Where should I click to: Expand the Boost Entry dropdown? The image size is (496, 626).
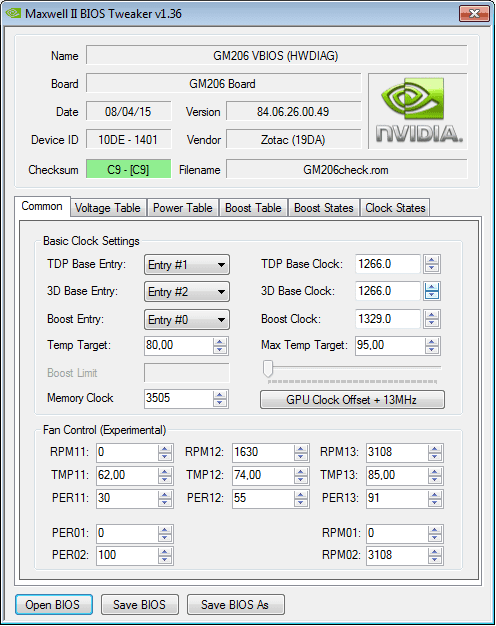click(186, 319)
